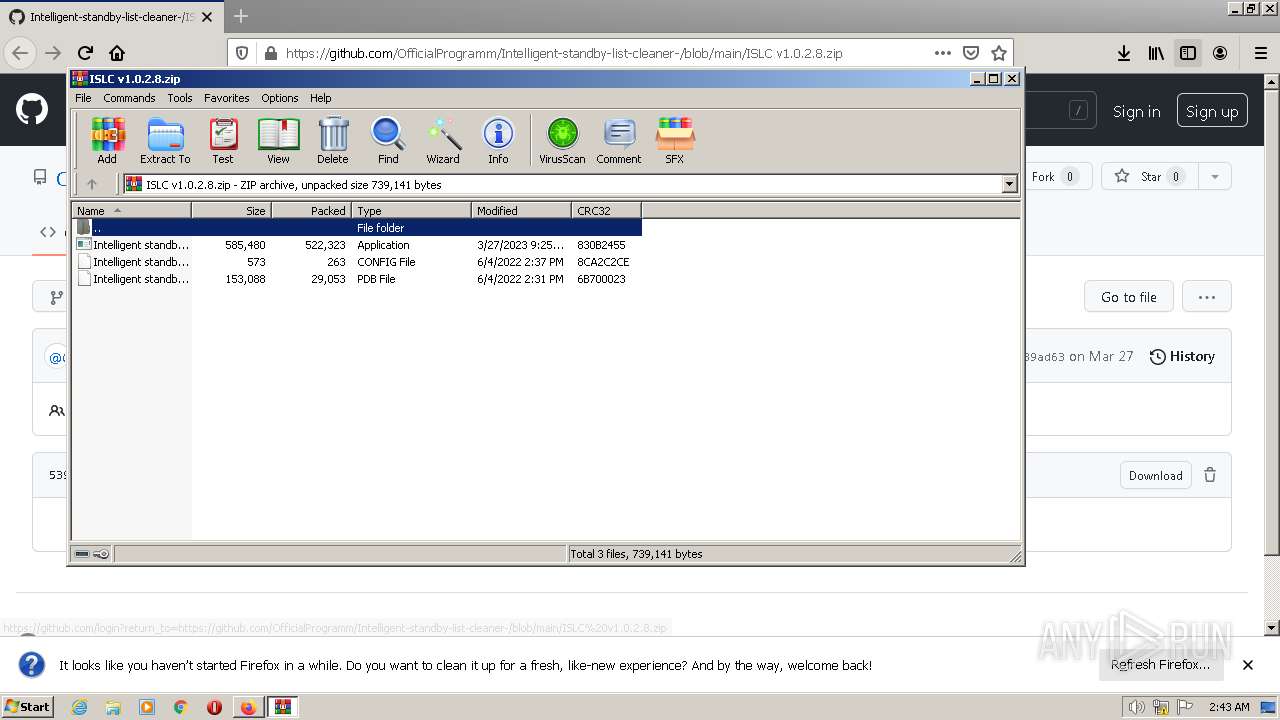Click the Refresh Firefox button

click(1160, 665)
